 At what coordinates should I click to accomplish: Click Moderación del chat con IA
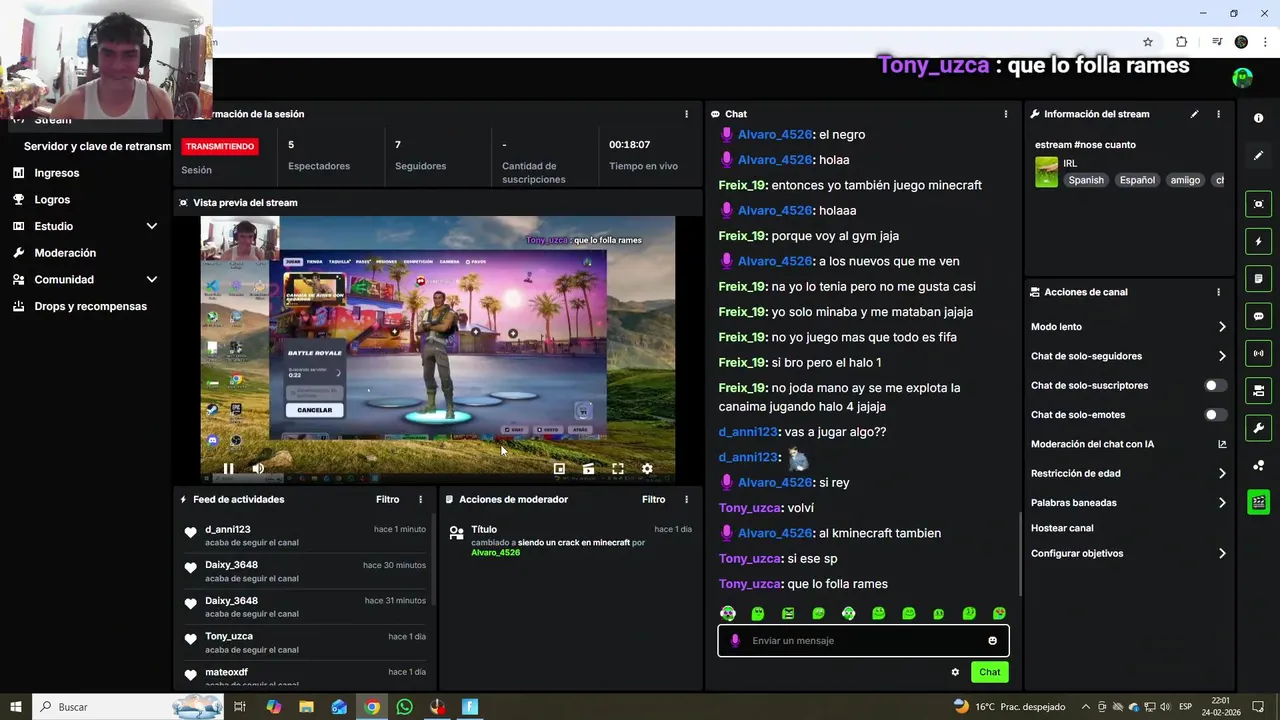coord(1092,444)
